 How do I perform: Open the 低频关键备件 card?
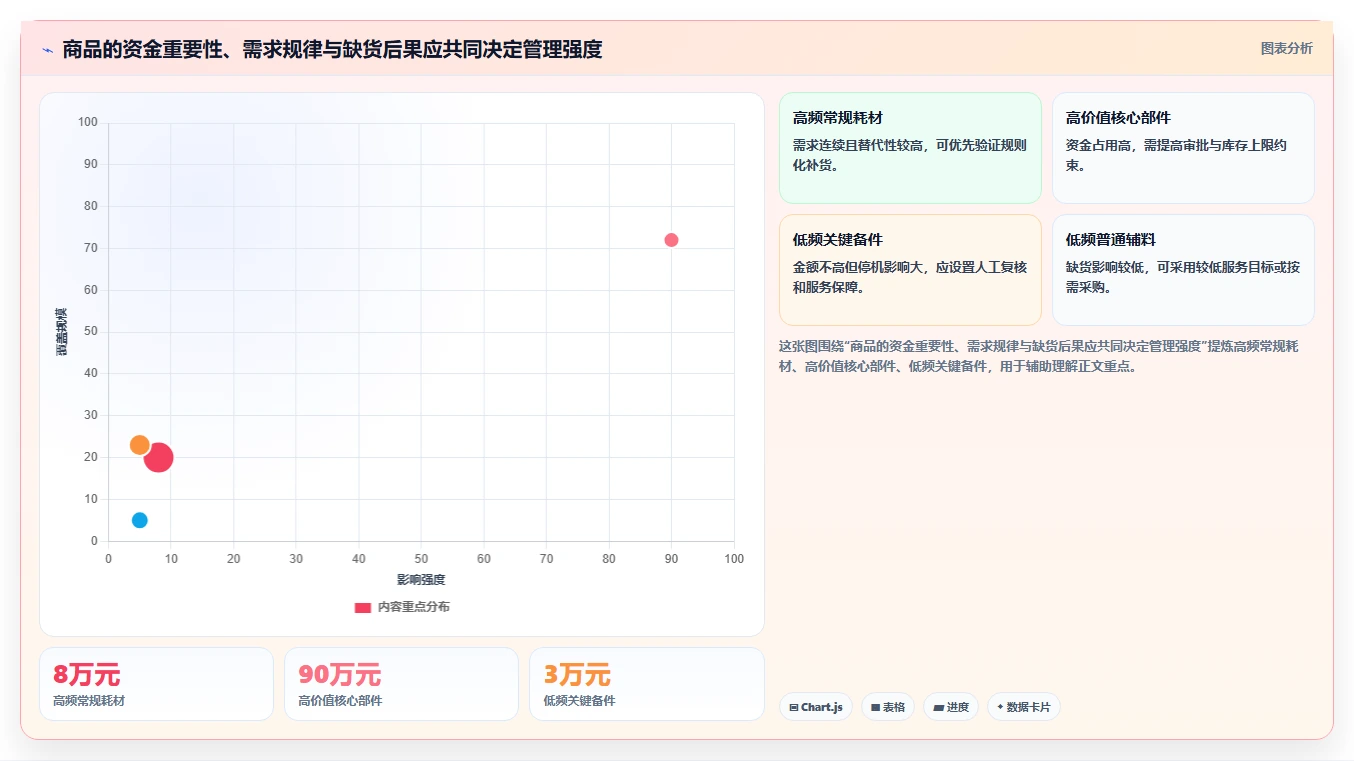click(910, 270)
